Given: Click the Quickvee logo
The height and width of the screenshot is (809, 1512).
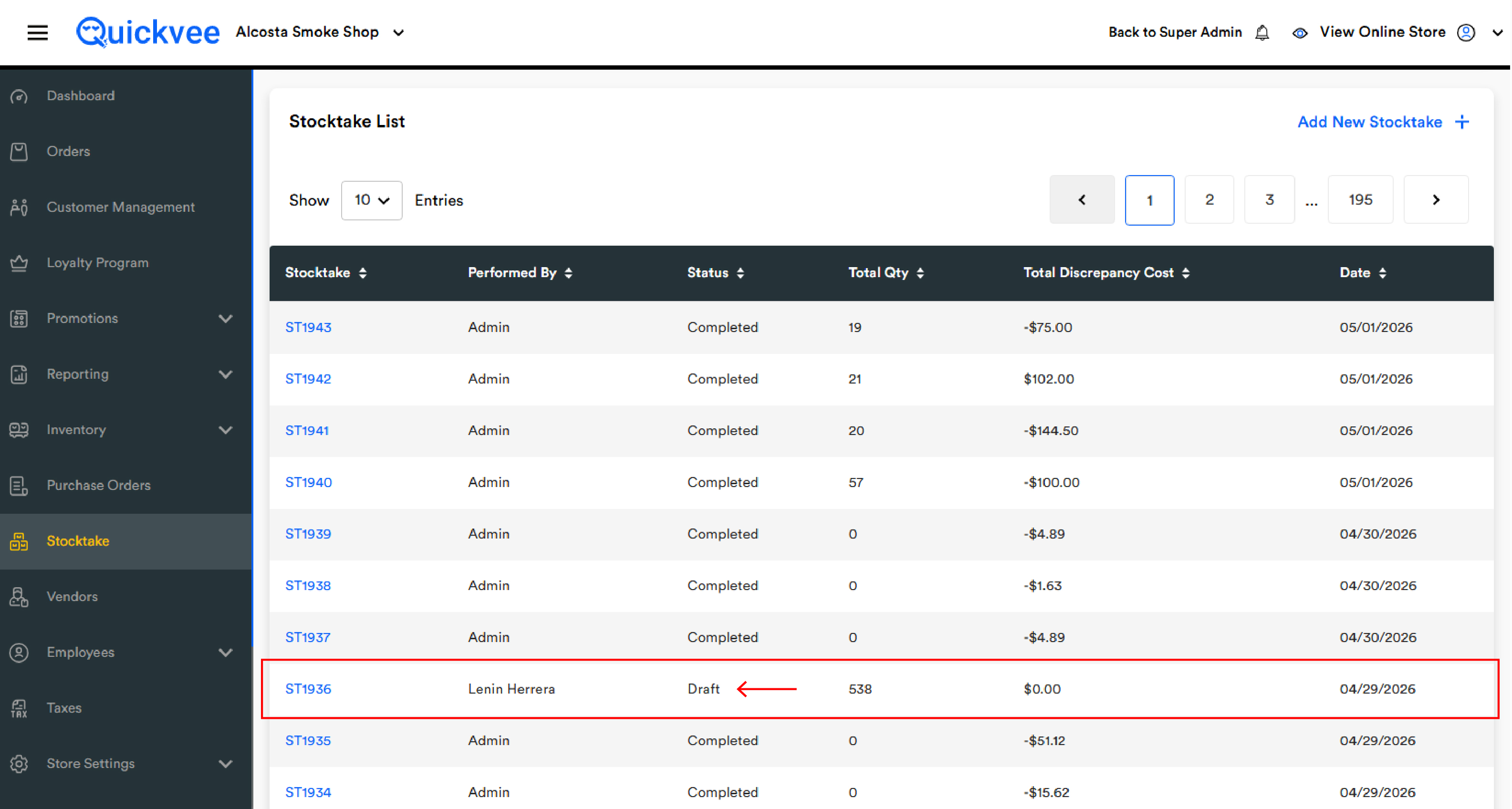Looking at the screenshot, I should pyautogui.click(x=148, y=31).
